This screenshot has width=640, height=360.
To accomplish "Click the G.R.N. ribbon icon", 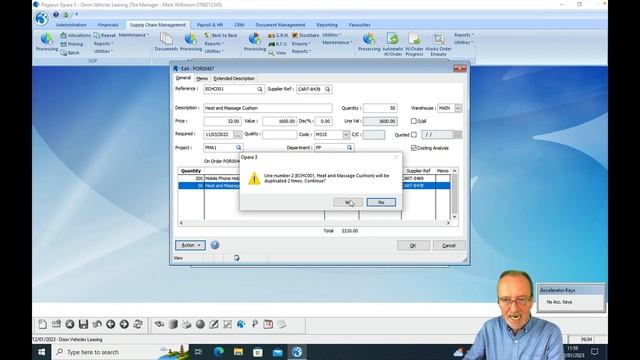I will (278, 36).
